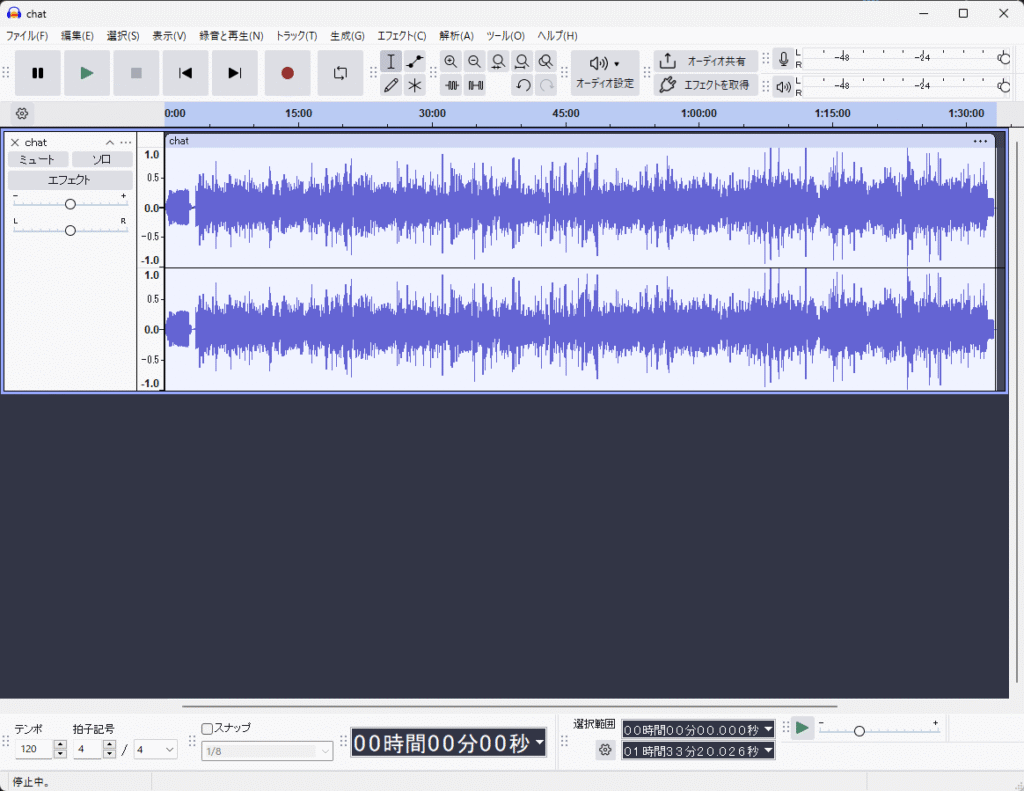The width and height of the screenshot is (1024, 791).
Task: Click the time signature numerator field
Action: click(x=88, y=749)
